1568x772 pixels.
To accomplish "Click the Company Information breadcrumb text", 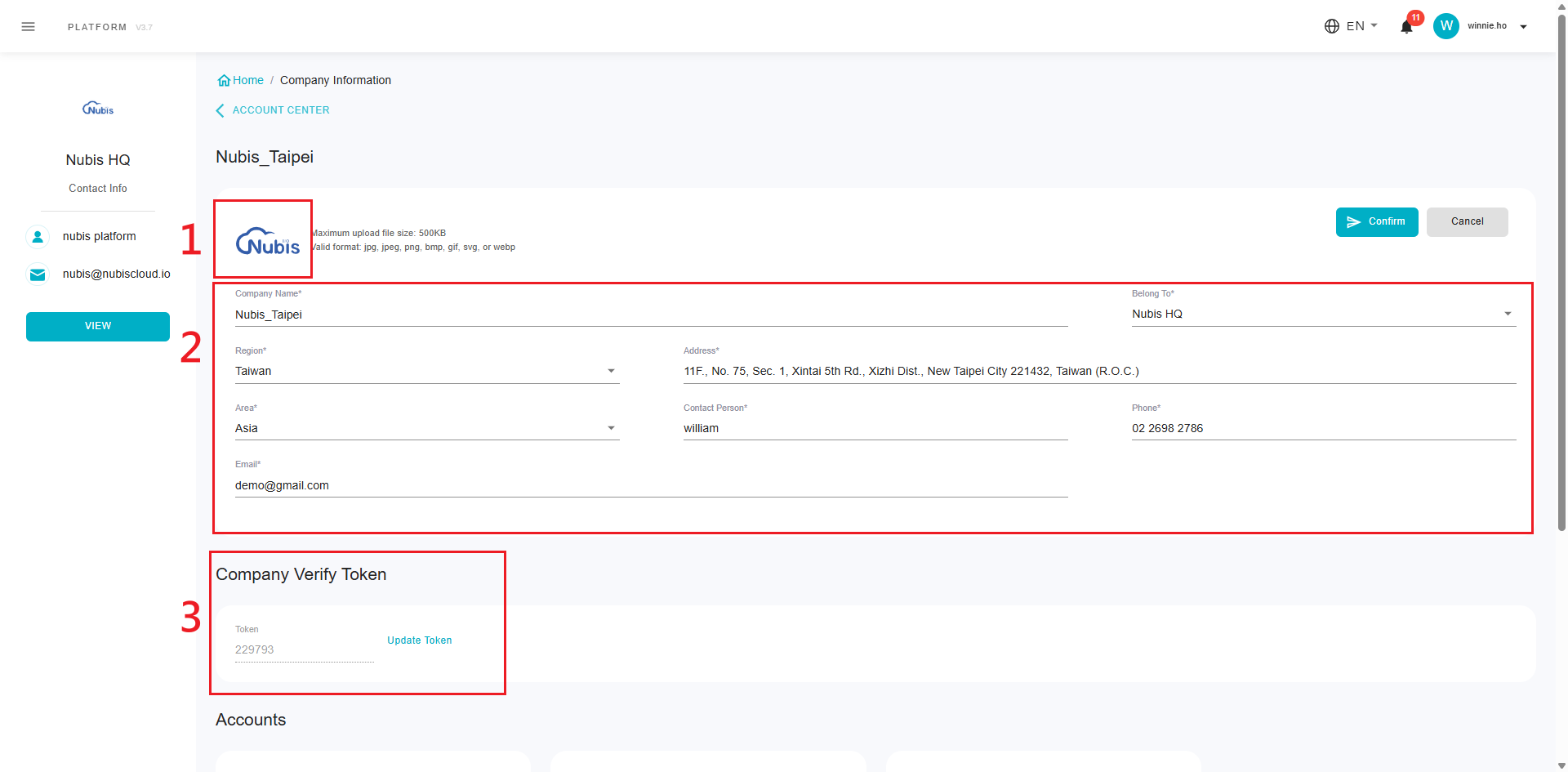I will (336, 80).
